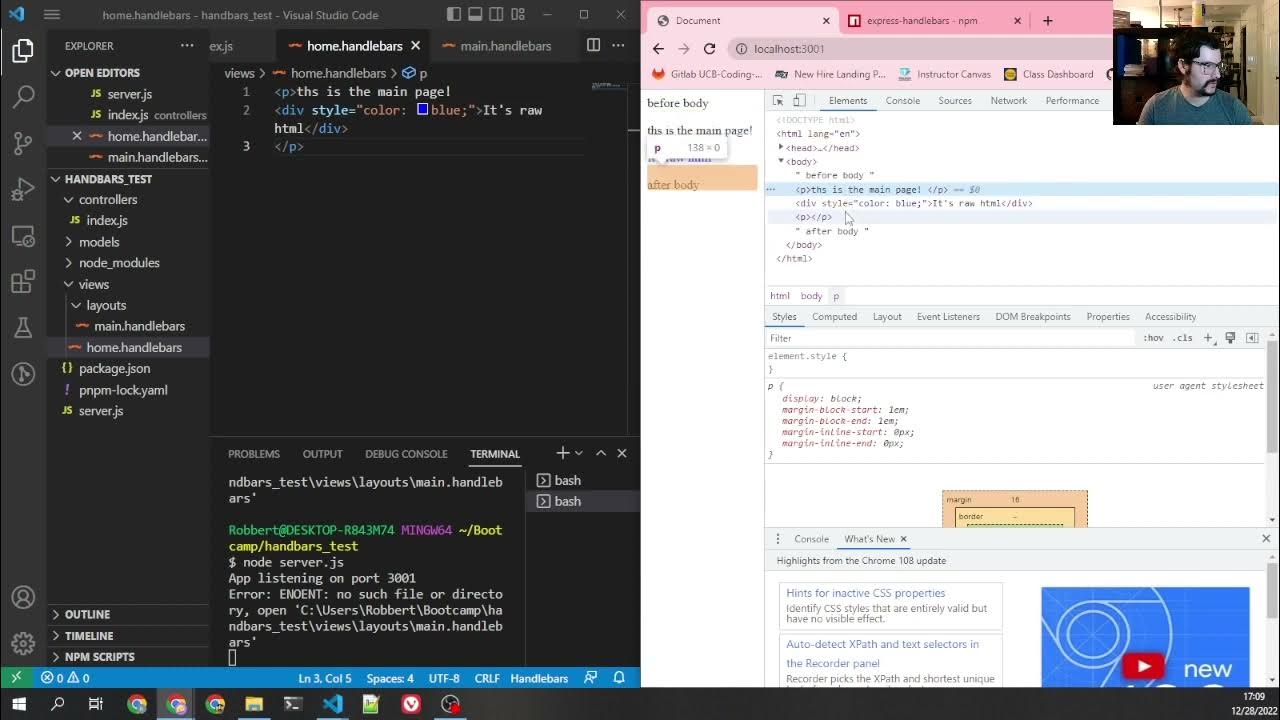This screenshot has height=720, width=1280.
Task: Switch to the DEBUG CONSOLE panel tab
Action: (x=406, y=454)
